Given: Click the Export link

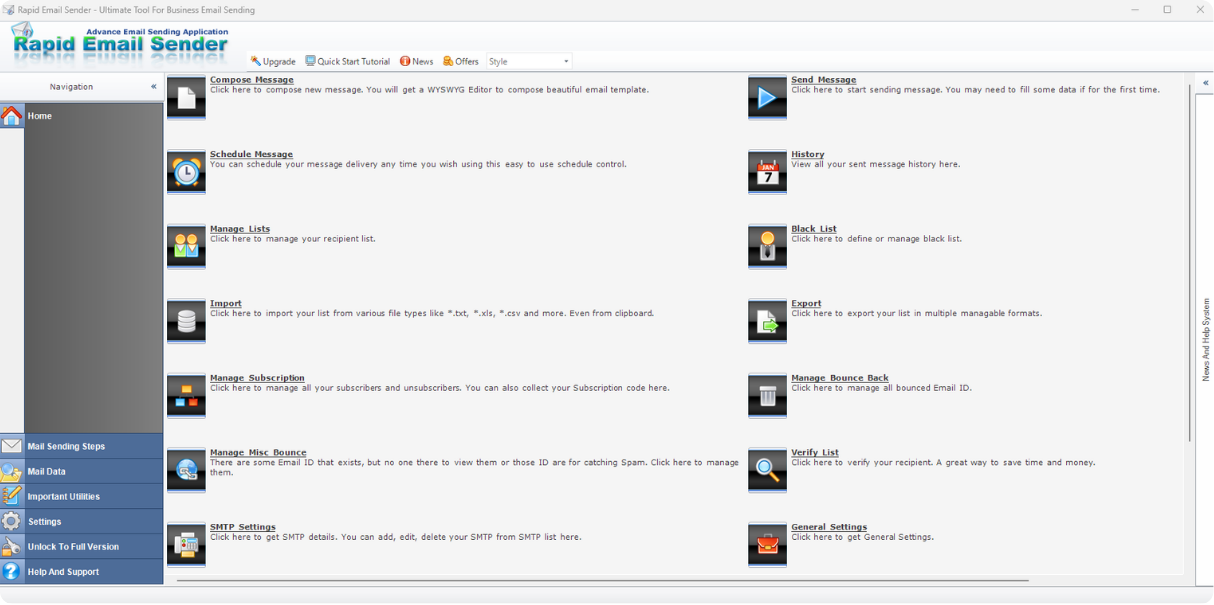Looking at the screenshot, I should (x=806, y=303).
